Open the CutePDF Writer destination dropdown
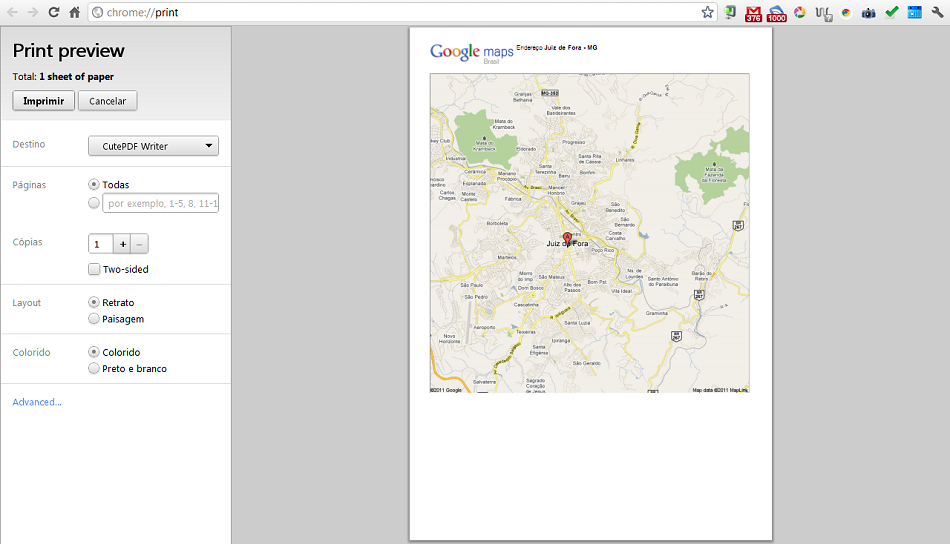Viewport: 950px width, 544px height. point(153,146)
